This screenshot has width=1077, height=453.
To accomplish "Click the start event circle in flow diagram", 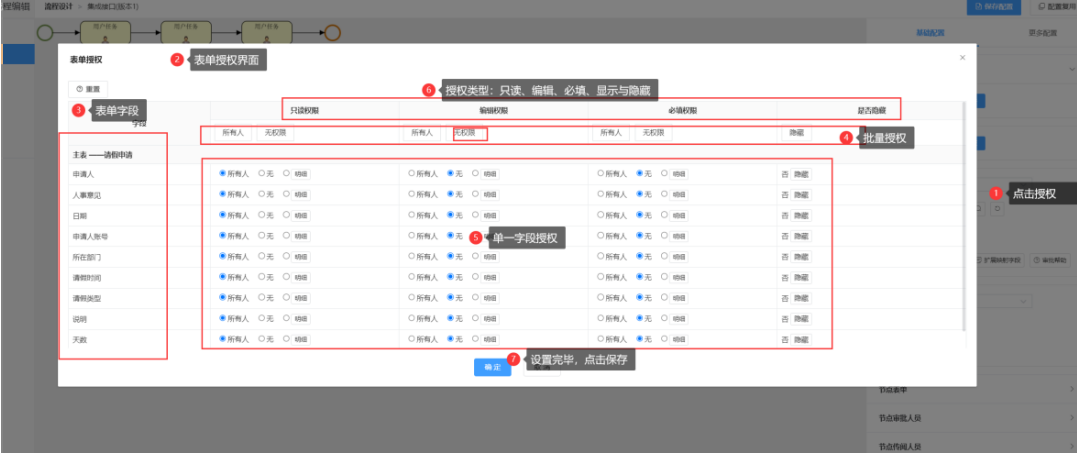I will point(45,32).
